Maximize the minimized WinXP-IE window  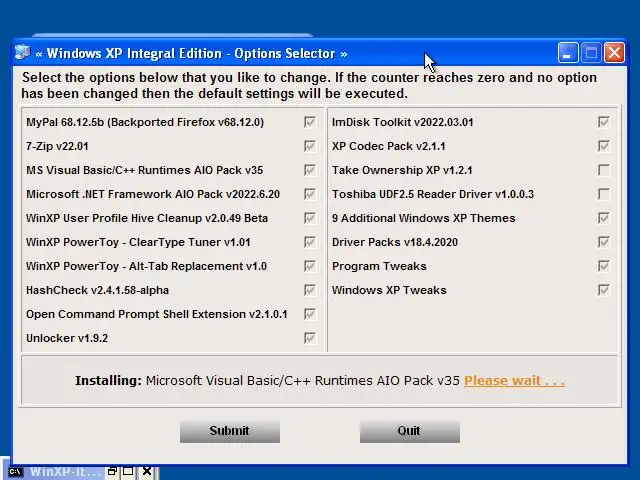128,471
